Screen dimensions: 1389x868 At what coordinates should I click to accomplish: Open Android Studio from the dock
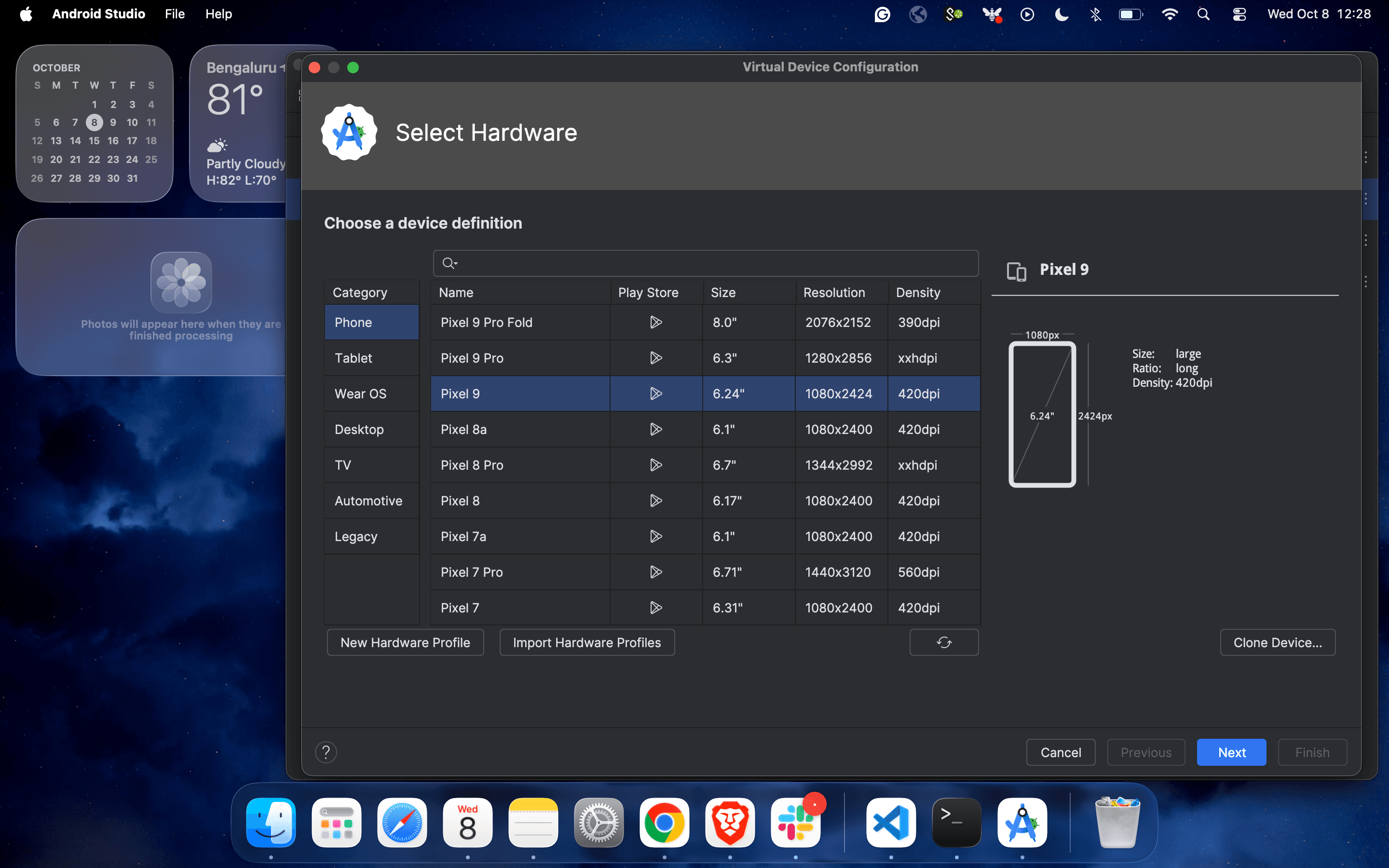[x=1021, y=823]
